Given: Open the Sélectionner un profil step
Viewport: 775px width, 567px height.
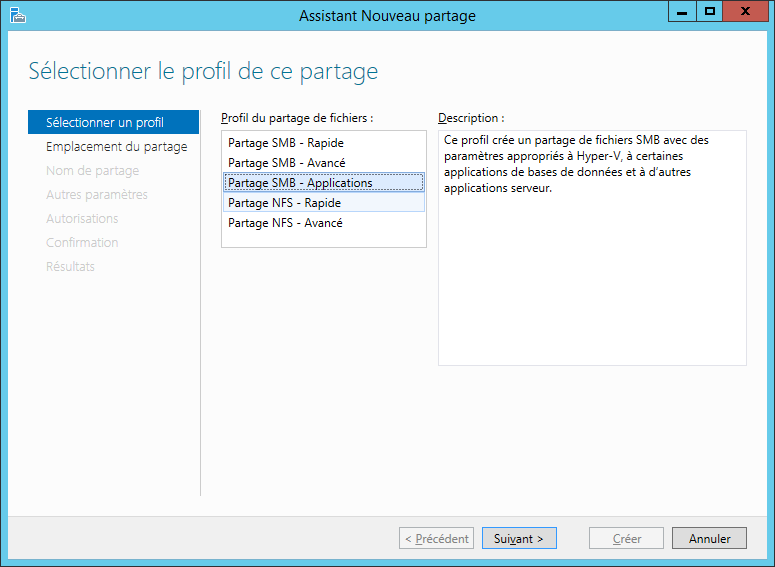Looking at the screenshot, I should click(x=105, y=123).
